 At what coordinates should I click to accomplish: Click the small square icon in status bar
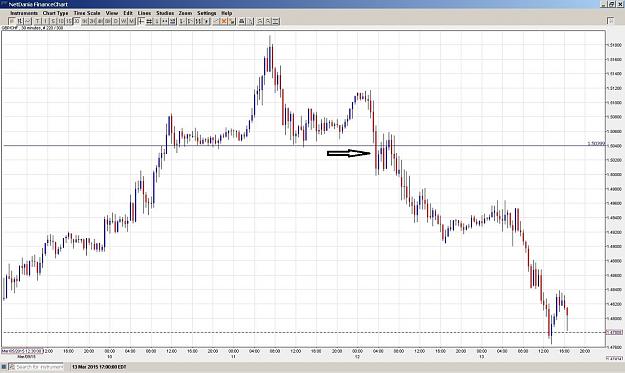(x=4, y=367)
